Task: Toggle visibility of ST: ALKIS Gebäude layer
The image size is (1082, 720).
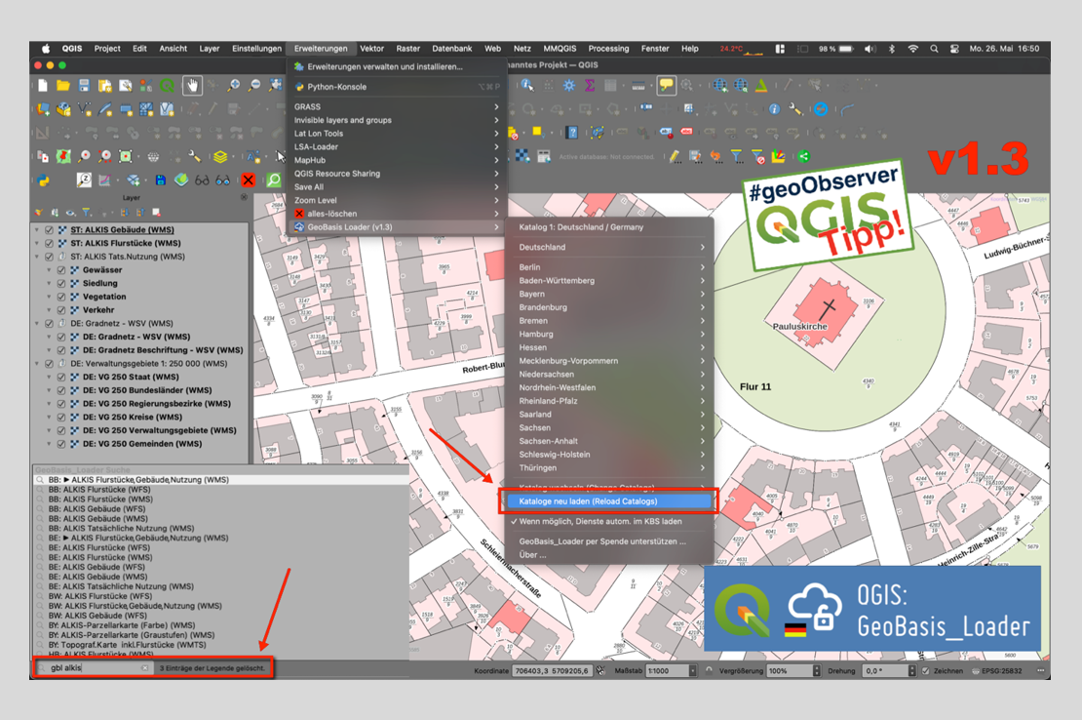Action: 49,230
